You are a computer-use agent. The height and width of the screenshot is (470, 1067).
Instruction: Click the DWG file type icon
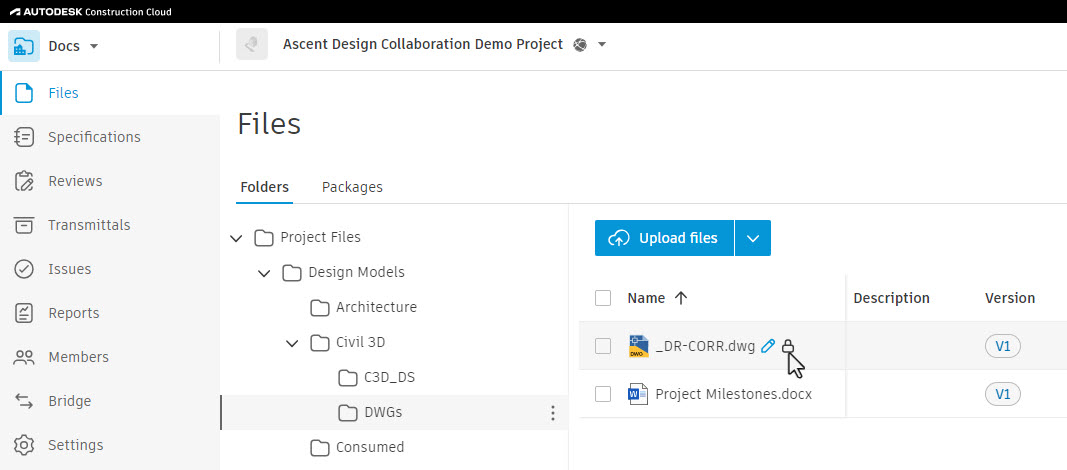point(638,346)
